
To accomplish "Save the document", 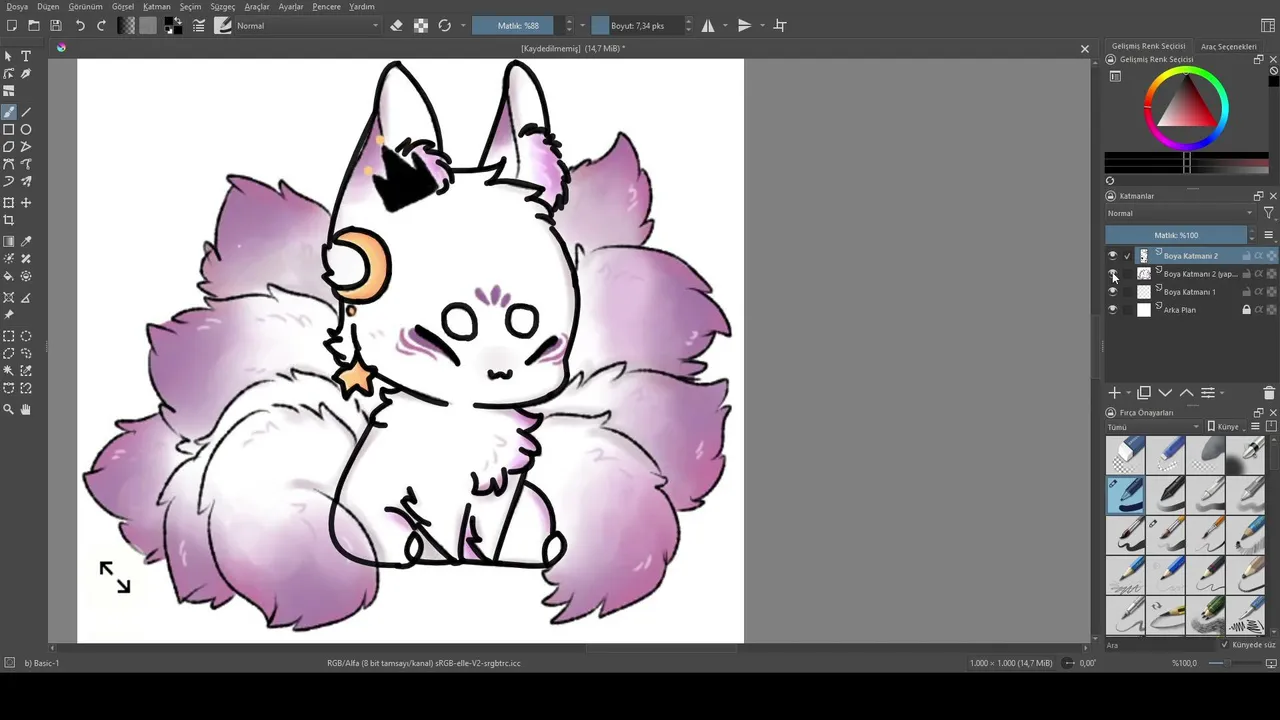I will [56, 25].
